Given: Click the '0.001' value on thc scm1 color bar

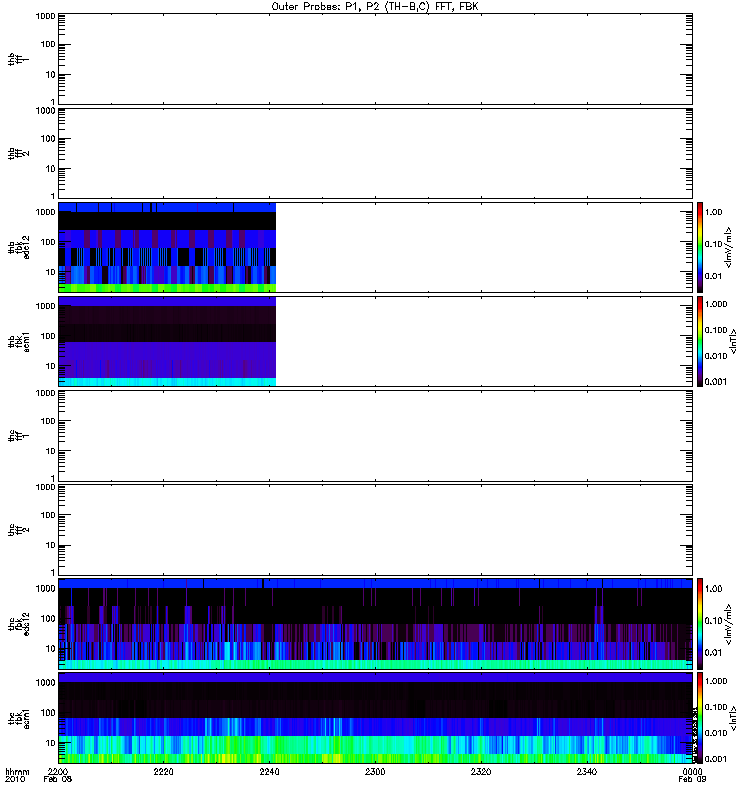Looking at the screenshot, I should click(x=716, y=759).
